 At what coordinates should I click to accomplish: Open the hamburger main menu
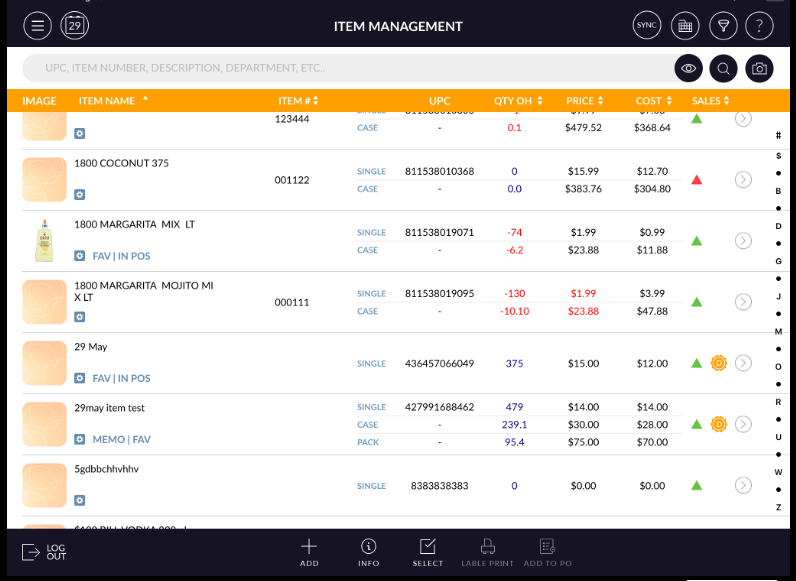click(37, 26)
